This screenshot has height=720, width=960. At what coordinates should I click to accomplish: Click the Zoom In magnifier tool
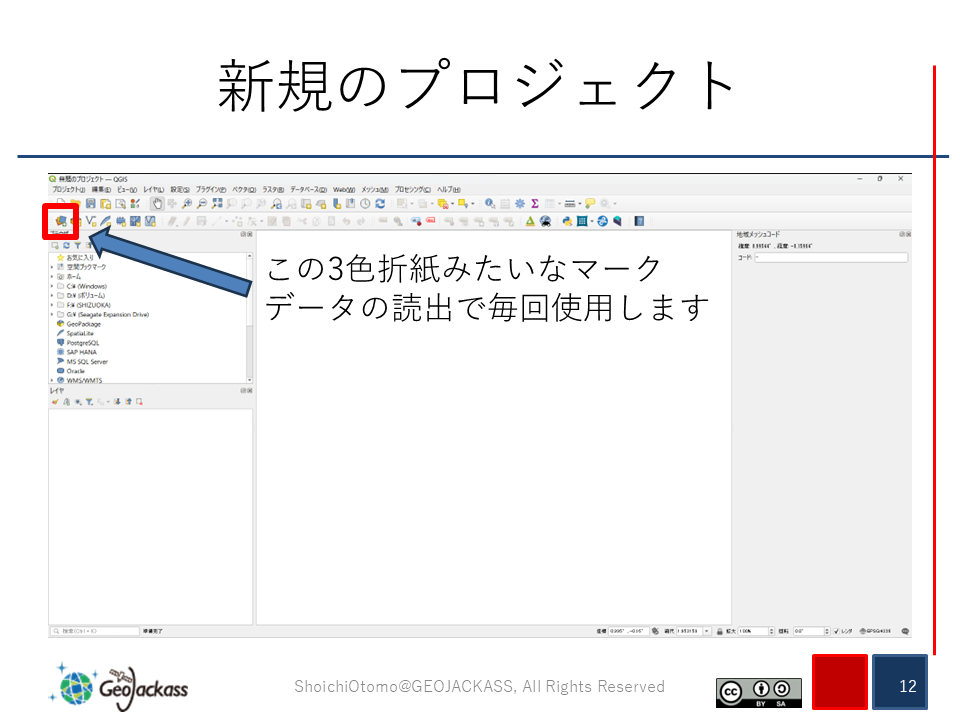[x=186, y=203]
